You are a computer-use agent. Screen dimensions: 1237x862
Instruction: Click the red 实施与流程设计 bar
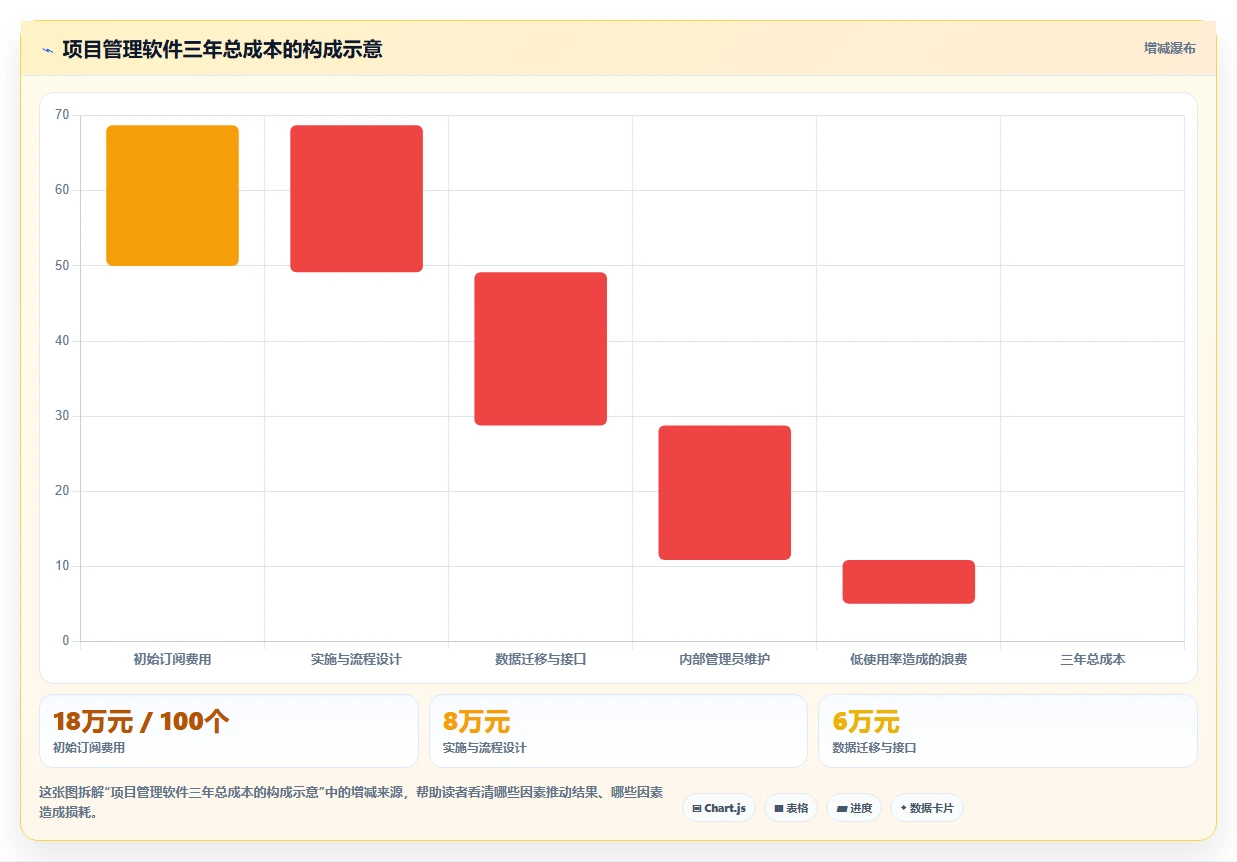pyautogui.click(x=356, y=198)
